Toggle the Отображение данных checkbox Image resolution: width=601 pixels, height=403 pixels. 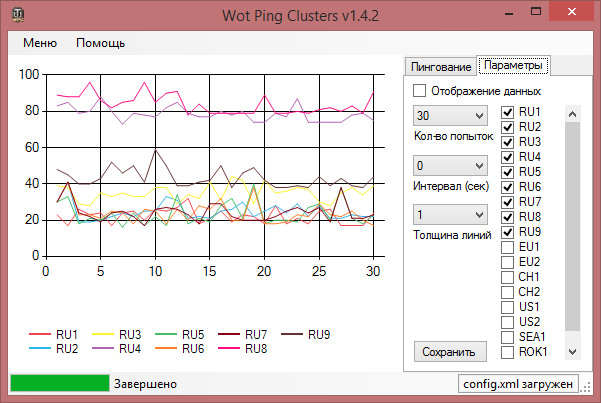(x=419, y=91)
